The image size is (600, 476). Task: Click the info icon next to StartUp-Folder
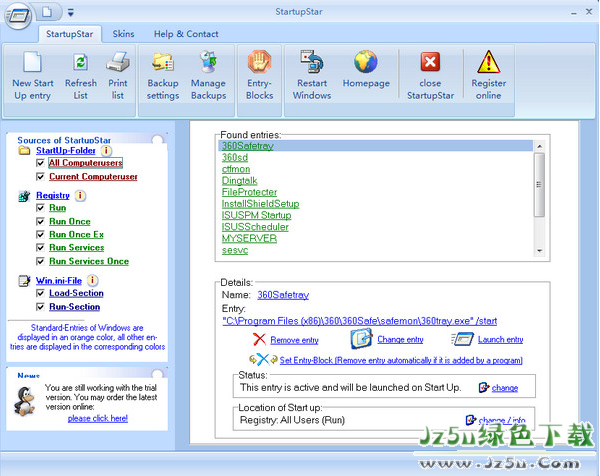point(106,151)
